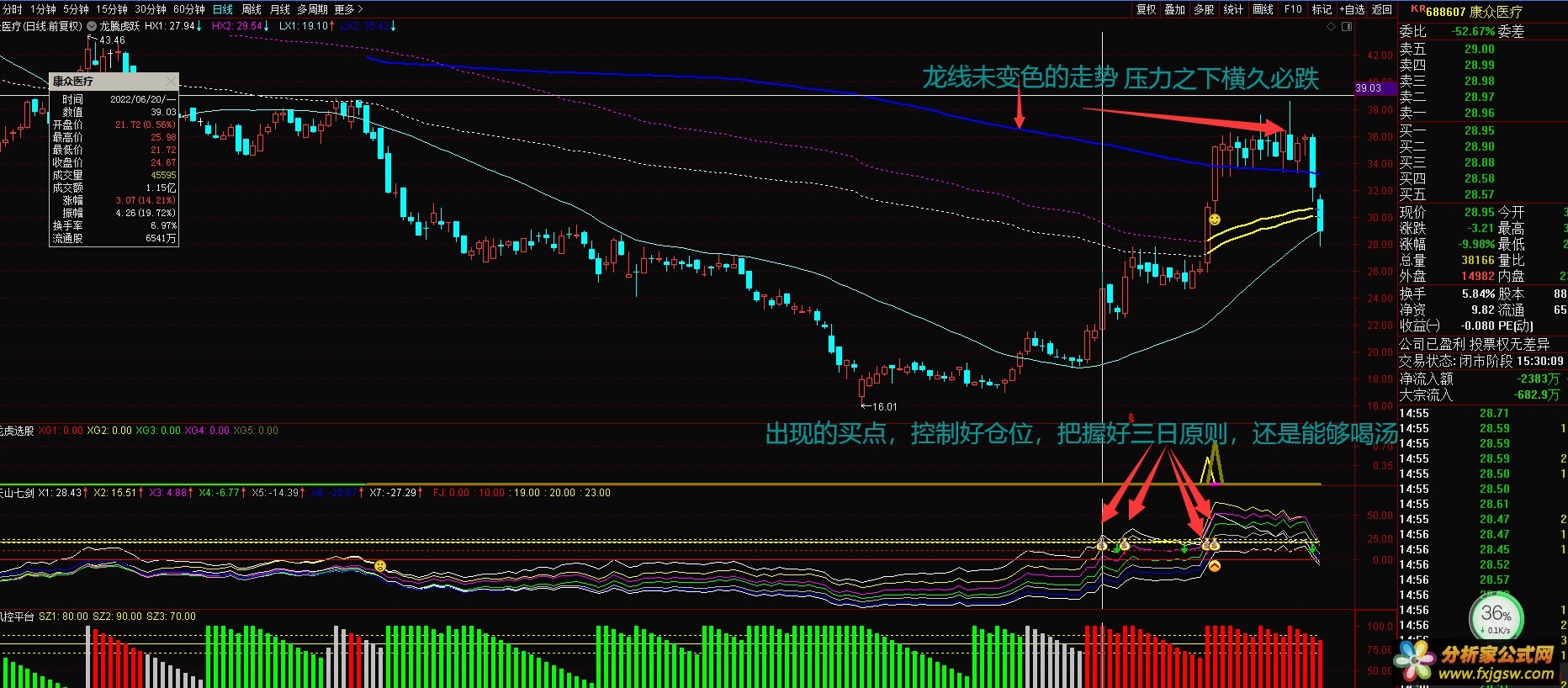The width and height of the screenshot is (1568, 688).
Task: Click the 卖五 29.00 order book row
Action: tap(1481, 49)
